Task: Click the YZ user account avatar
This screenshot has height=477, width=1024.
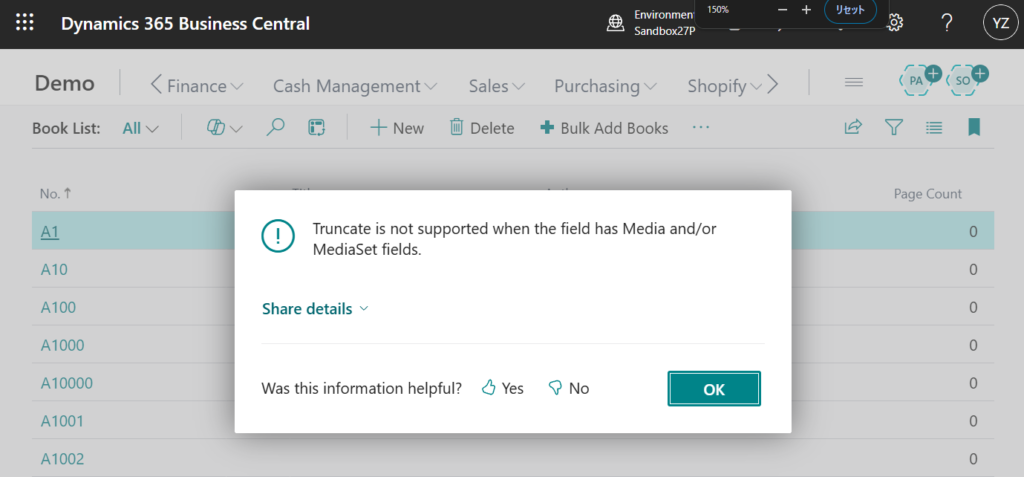Action: (997, 23)
